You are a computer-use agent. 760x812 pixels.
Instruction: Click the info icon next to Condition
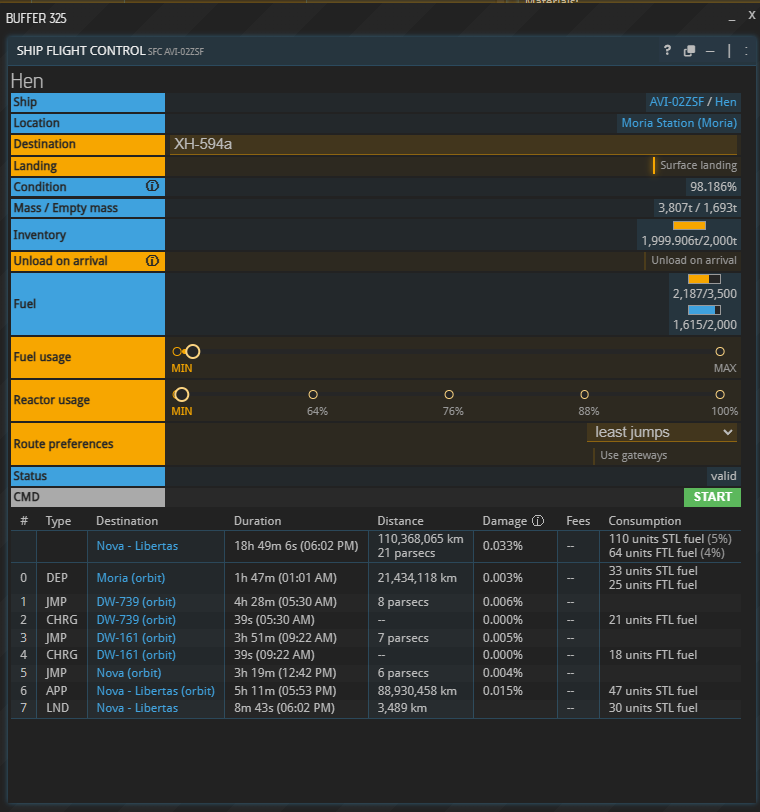pos(152,186)
